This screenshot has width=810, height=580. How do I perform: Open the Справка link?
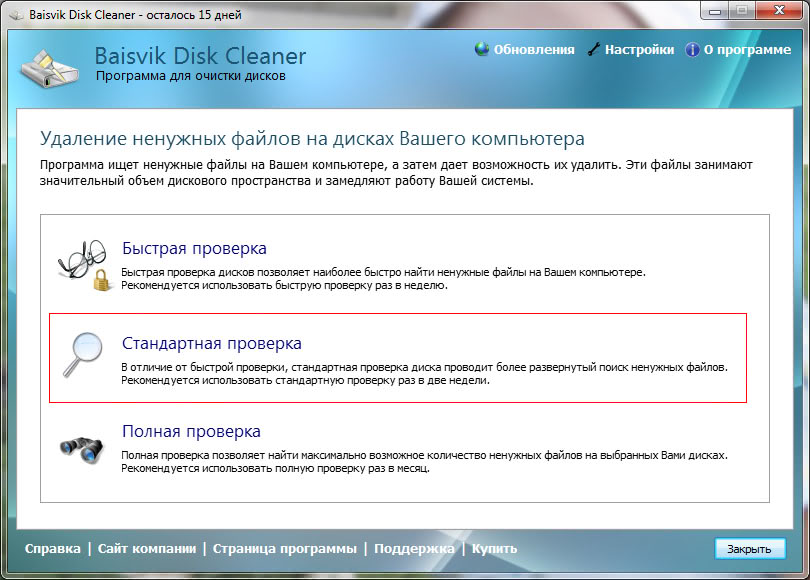[x=53, y=548]
